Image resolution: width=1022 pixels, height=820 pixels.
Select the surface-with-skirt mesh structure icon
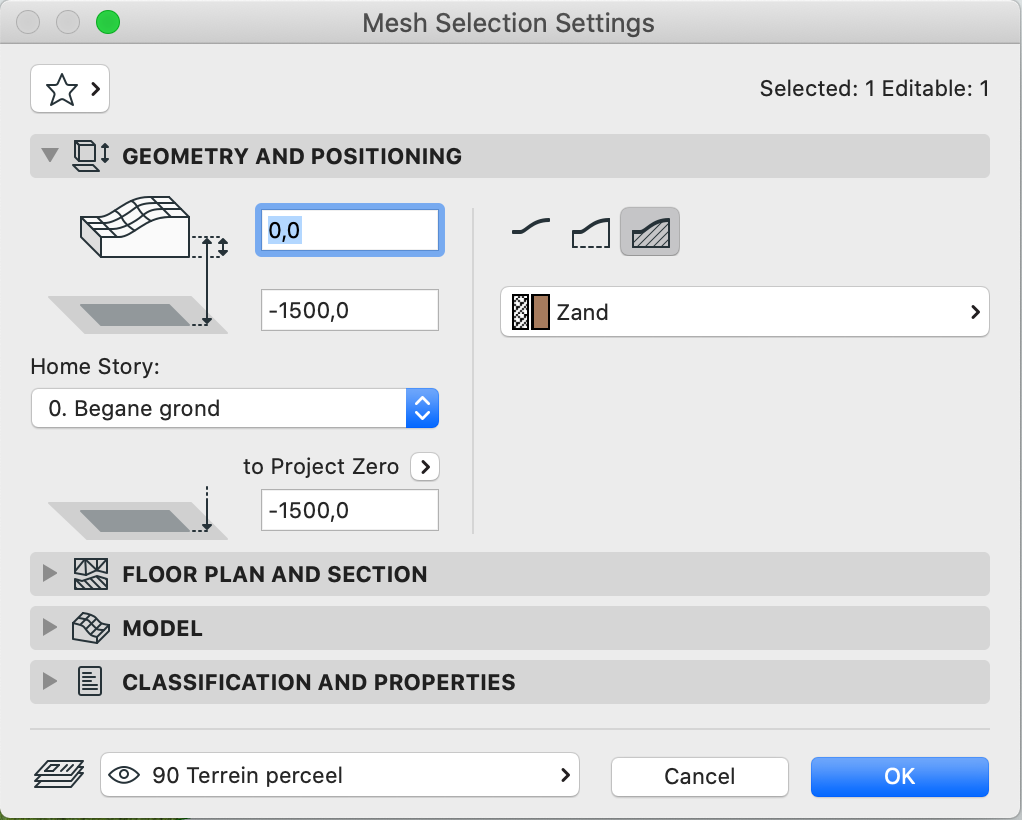591,231
